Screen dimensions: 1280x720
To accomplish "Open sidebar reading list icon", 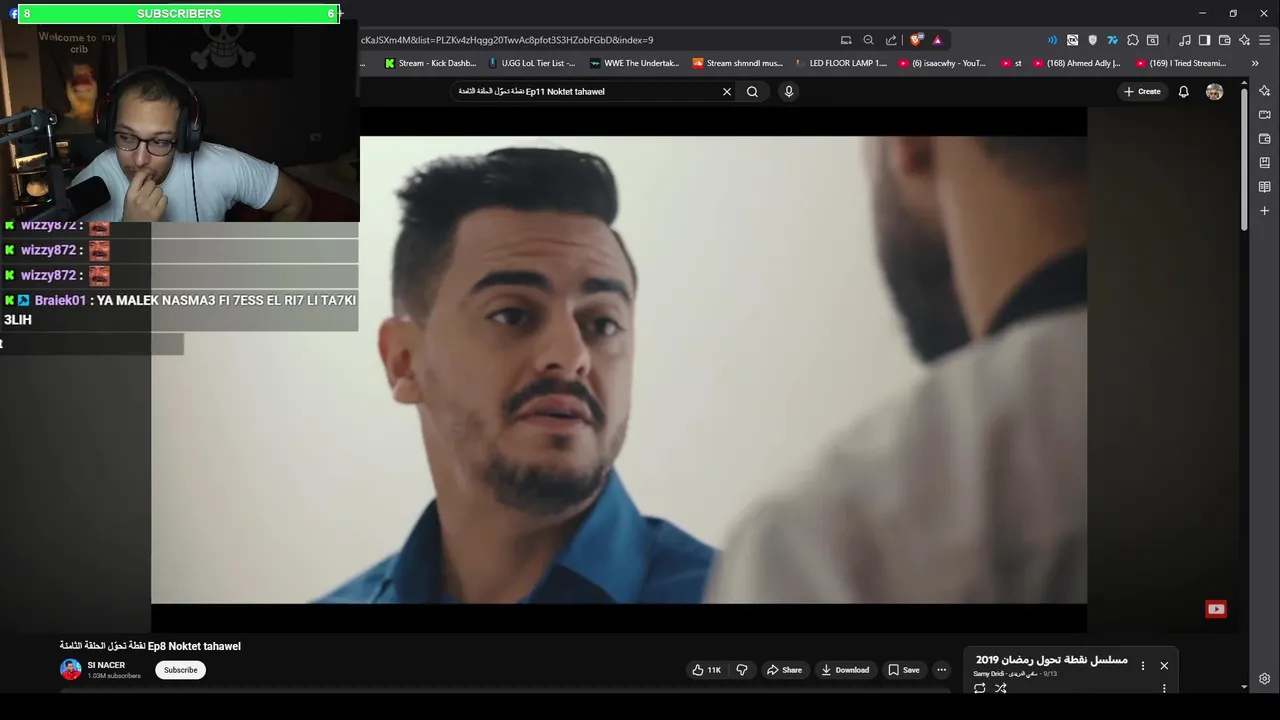I will (1264, 187).
